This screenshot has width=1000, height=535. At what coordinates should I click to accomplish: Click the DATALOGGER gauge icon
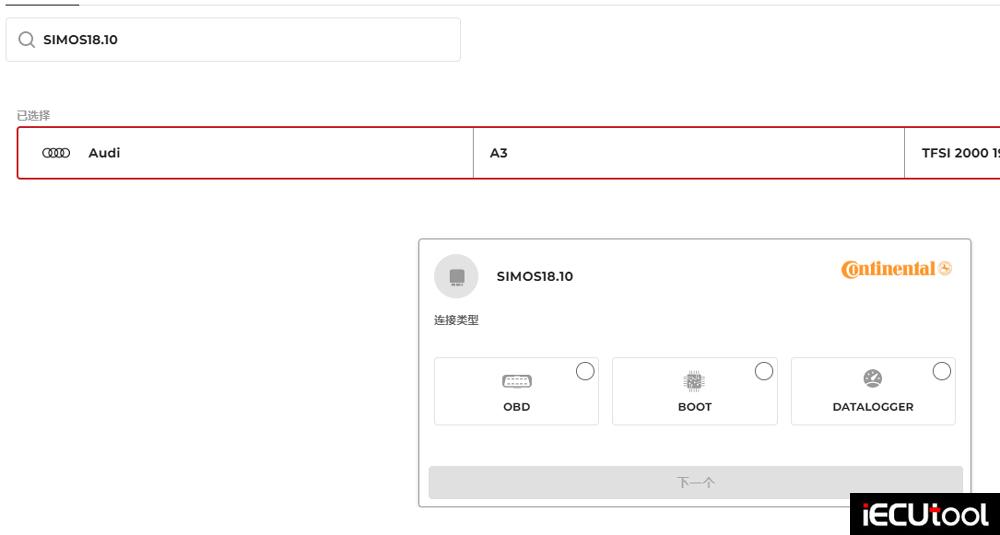coord(872,379)
